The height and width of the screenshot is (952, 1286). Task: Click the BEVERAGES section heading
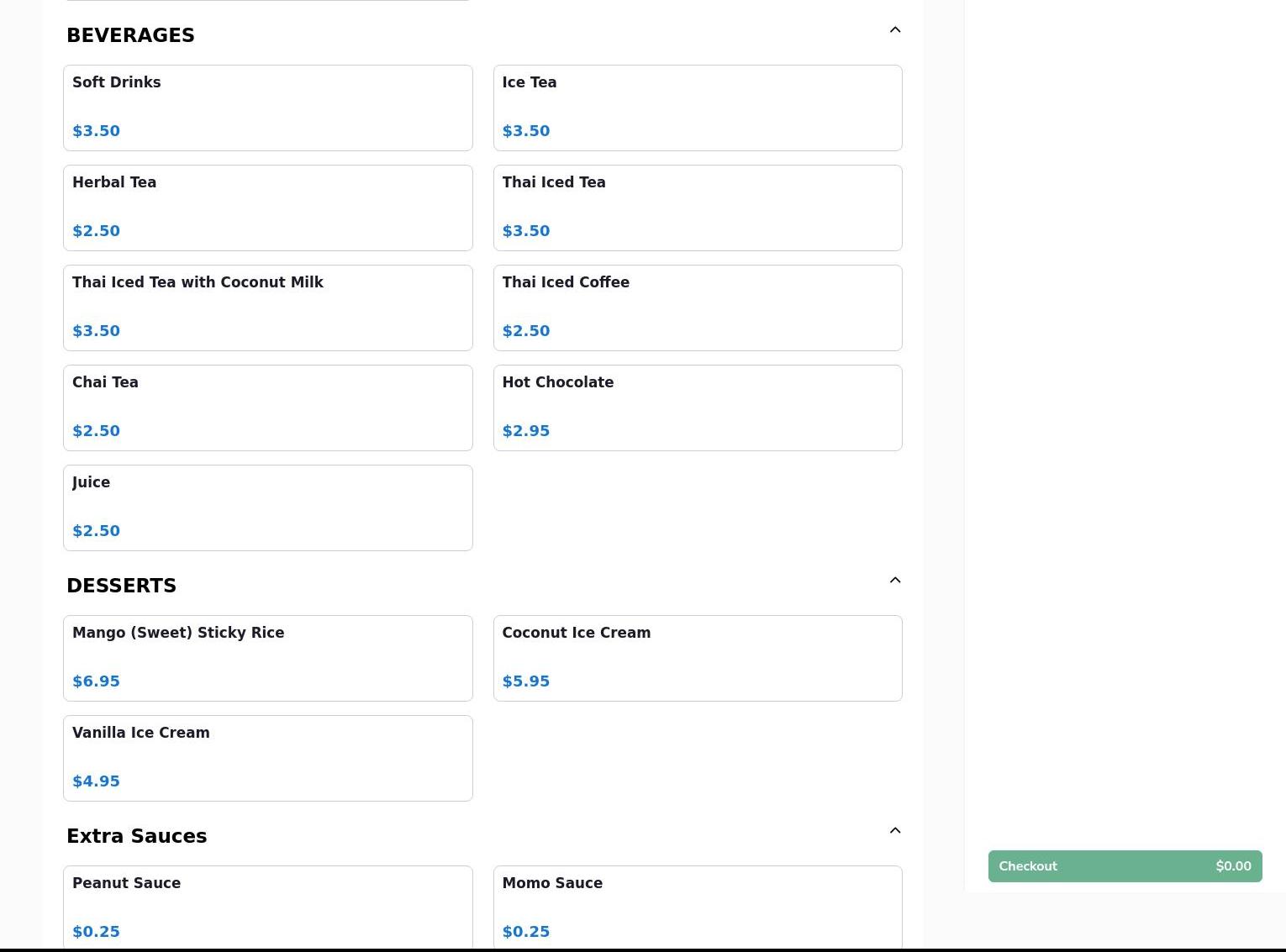click(x=130, y=35)
